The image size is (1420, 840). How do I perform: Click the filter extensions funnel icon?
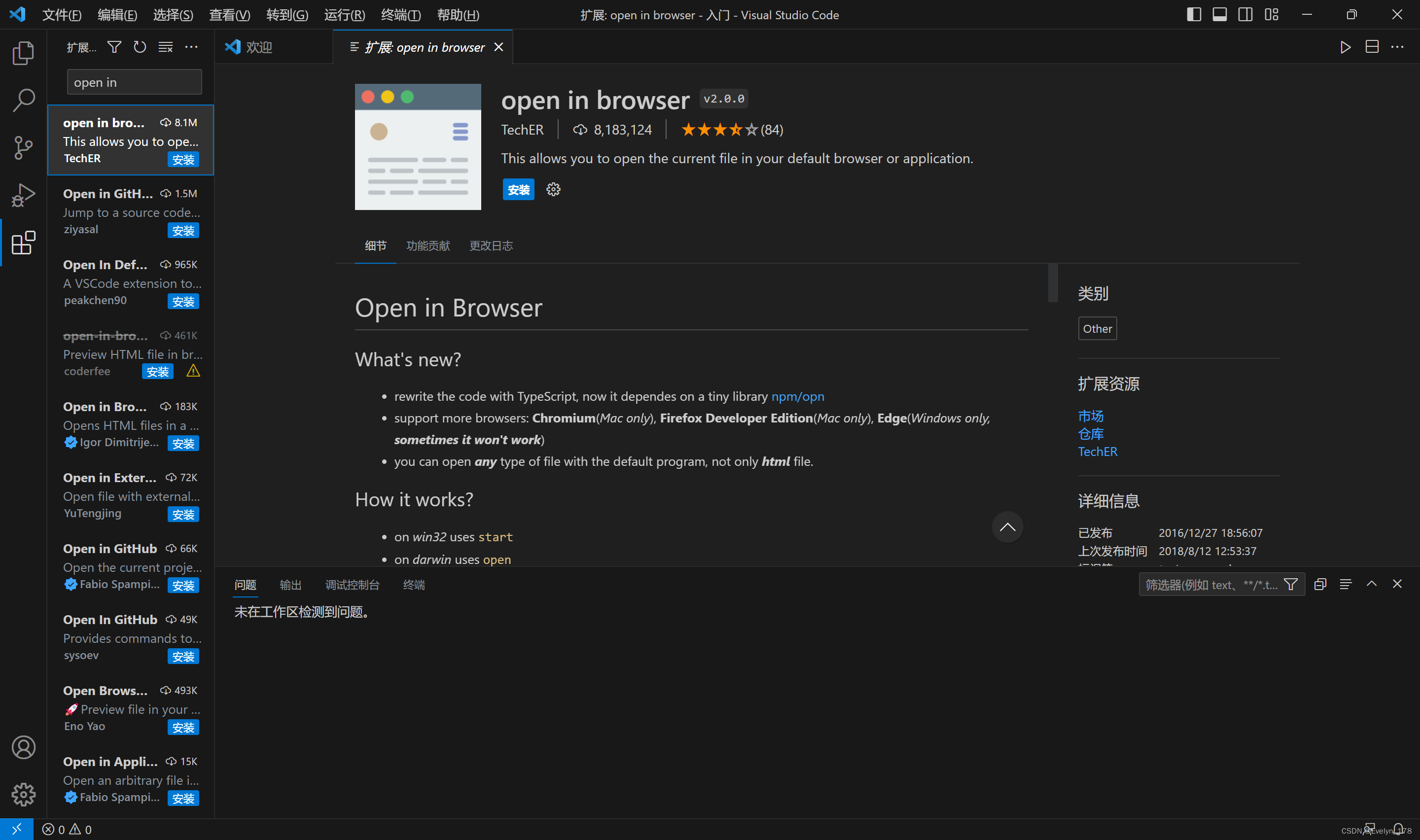click(114, 47)
